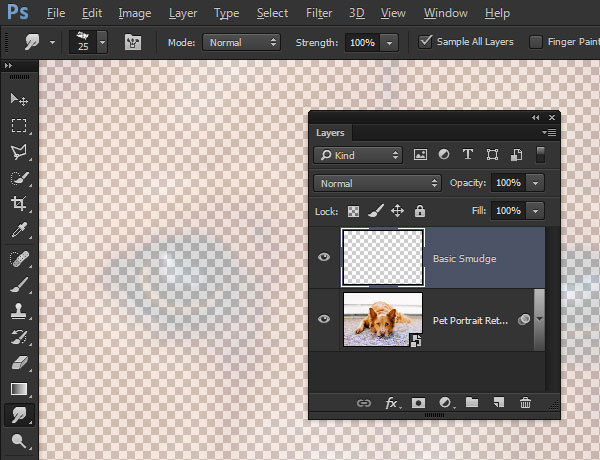Select the Eyedropper tool
Screen dimensions: 600x460
click(x=19, y=230)
